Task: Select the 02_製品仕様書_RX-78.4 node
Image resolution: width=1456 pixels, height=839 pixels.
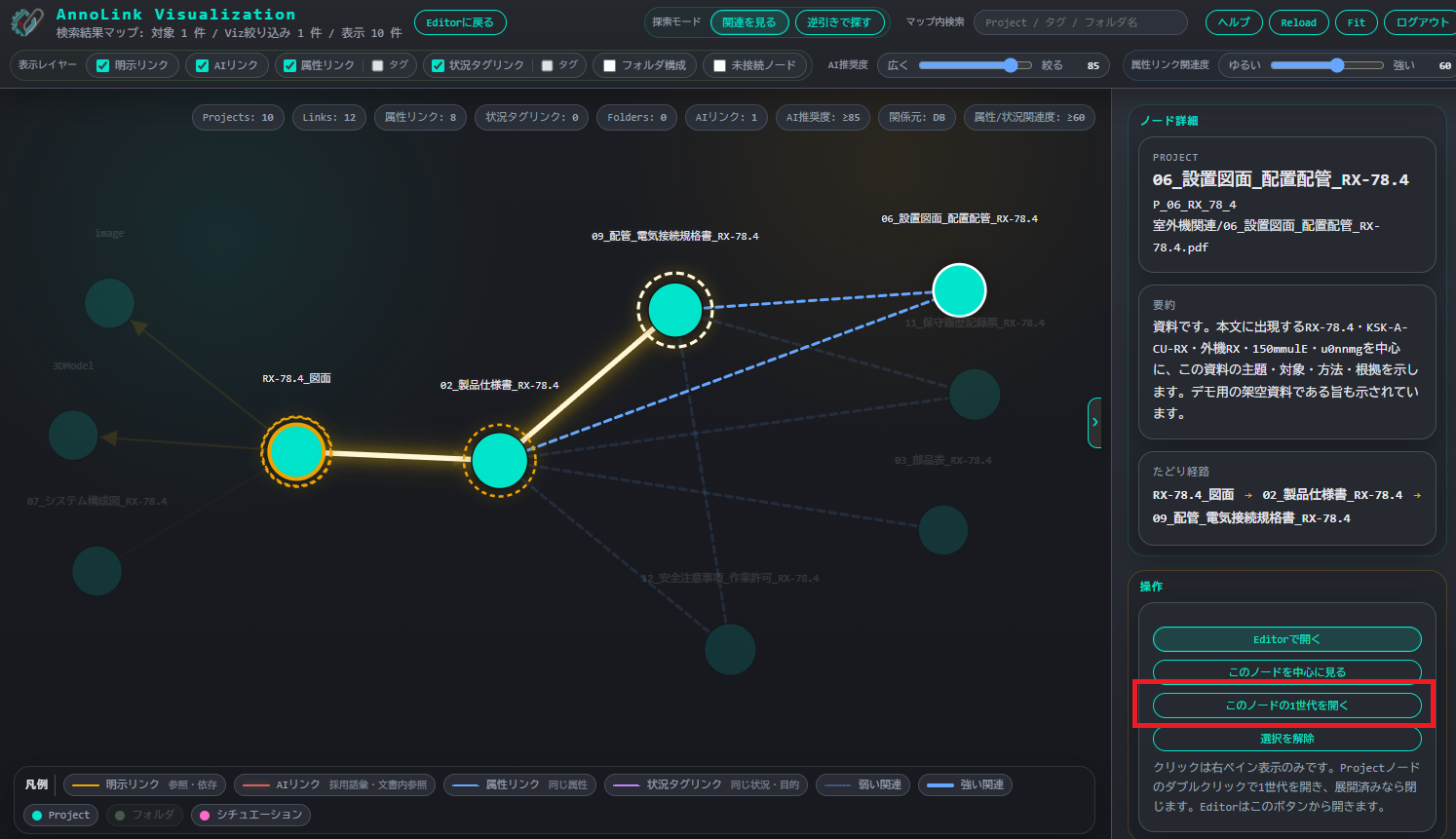Action: [x=499, y=460]
